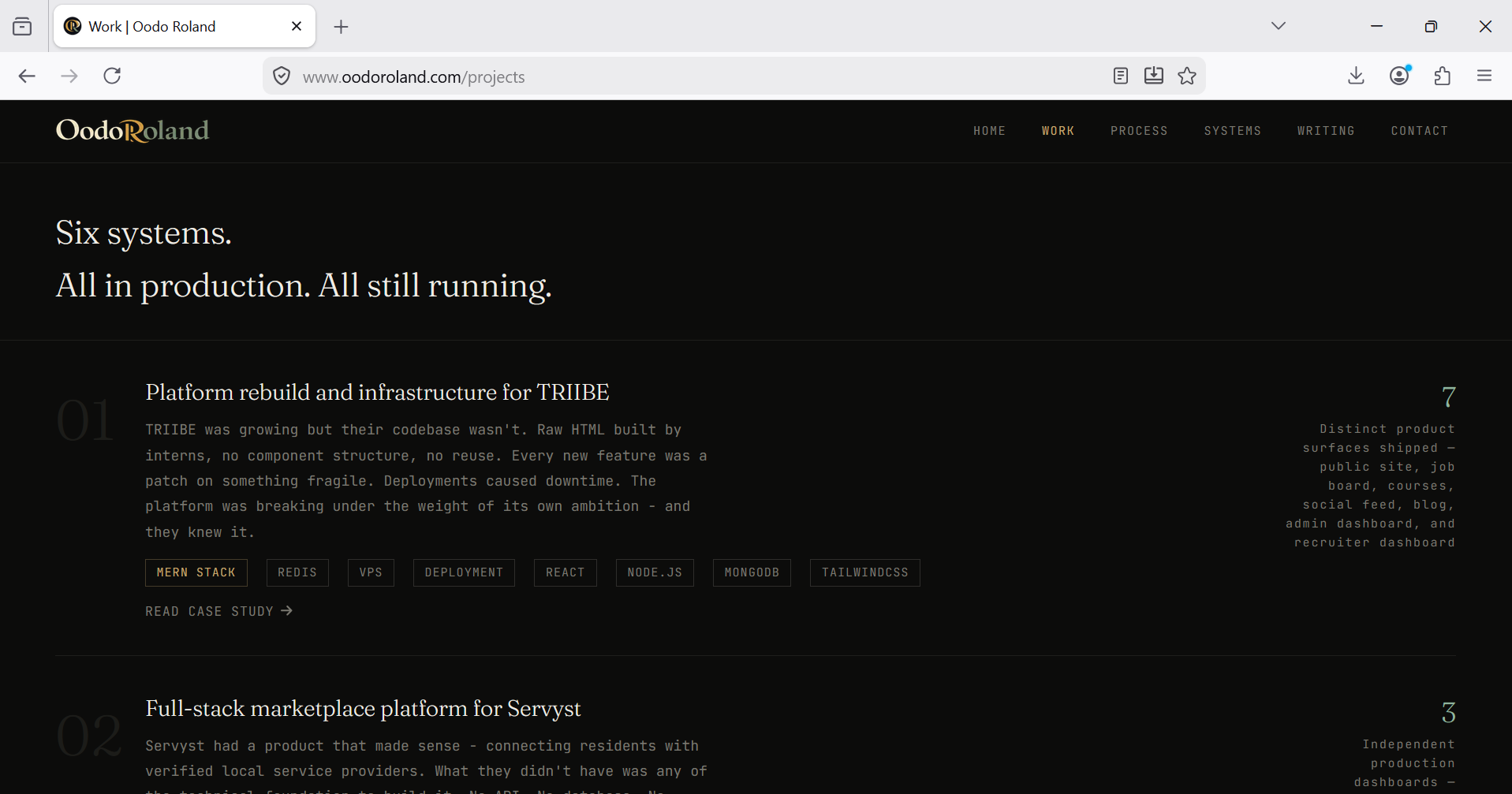Click the 02 project index number
Viewport: 1512px width, 794px height.
point(88,736)
